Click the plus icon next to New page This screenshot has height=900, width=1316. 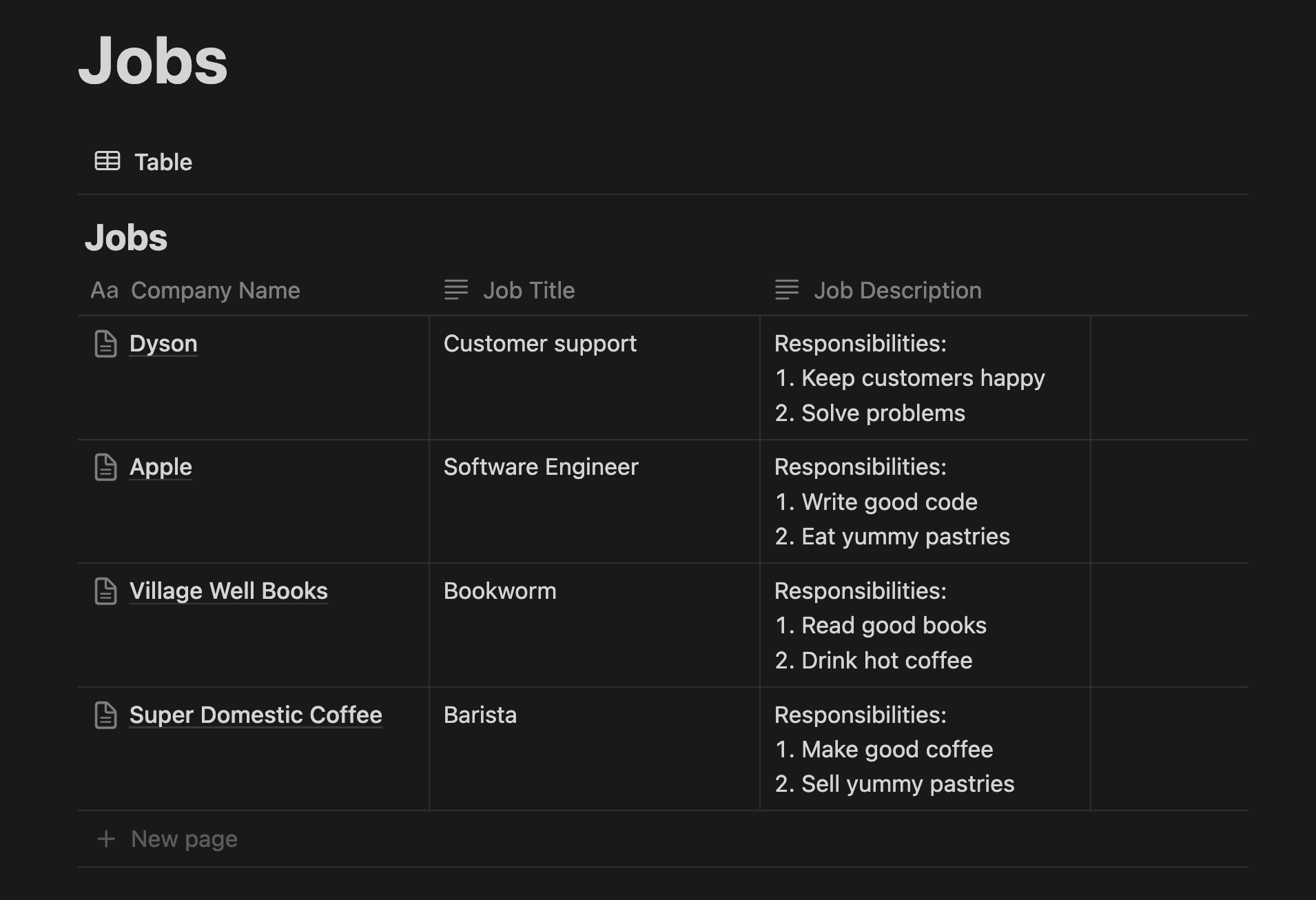click(106, 839)
